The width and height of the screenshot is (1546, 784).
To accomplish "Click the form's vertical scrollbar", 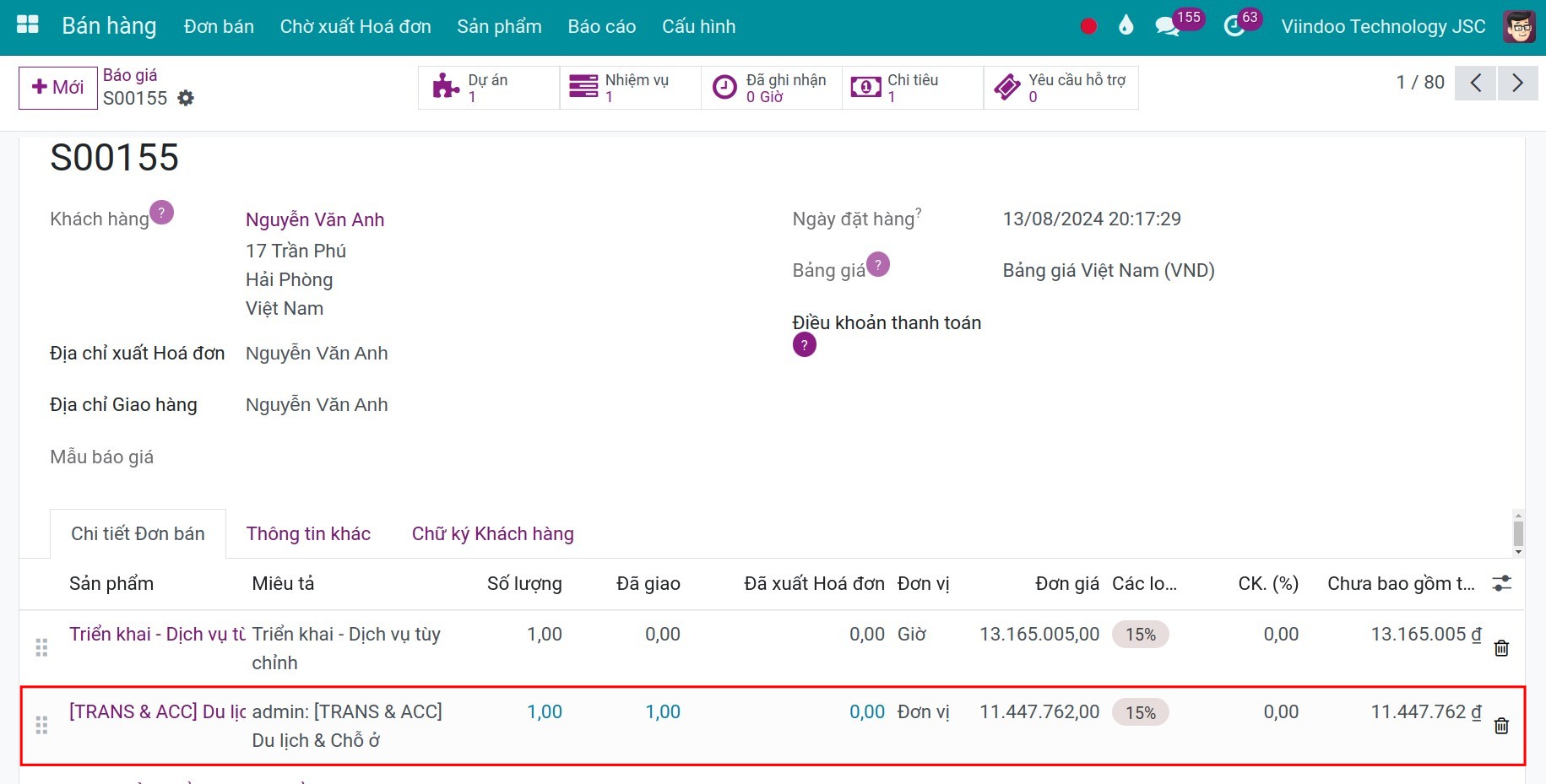I will pos(1518,533).
